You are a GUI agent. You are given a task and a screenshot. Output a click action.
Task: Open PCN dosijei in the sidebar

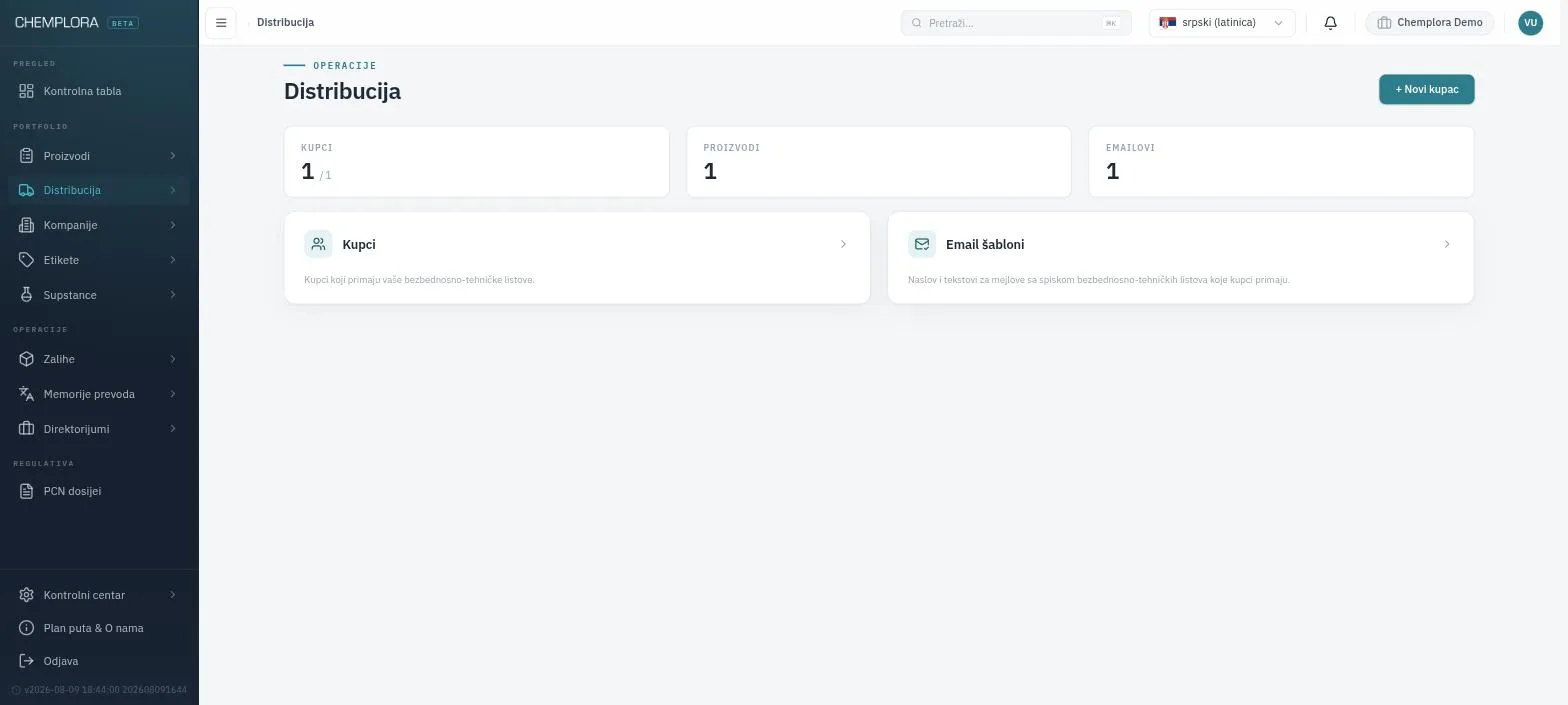99,491
